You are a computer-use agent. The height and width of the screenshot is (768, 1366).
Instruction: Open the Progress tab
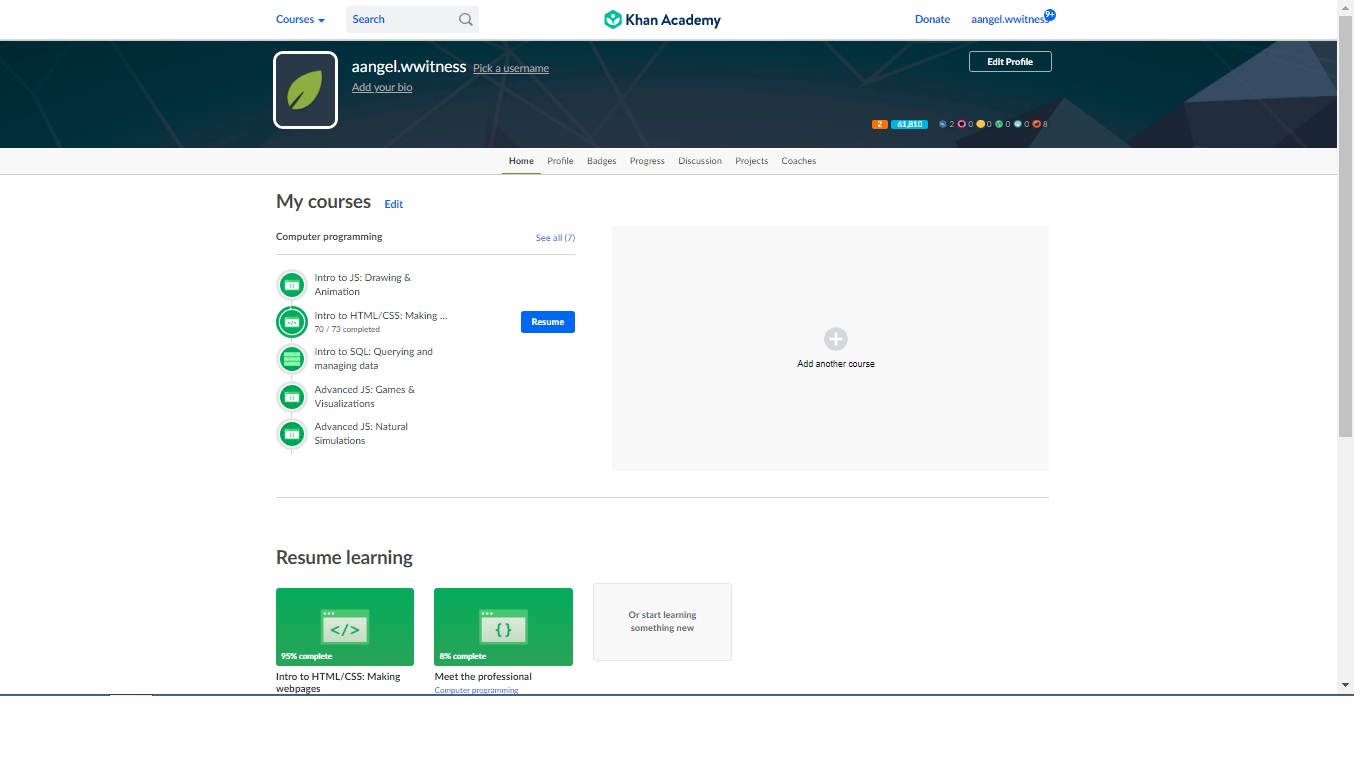647,161
